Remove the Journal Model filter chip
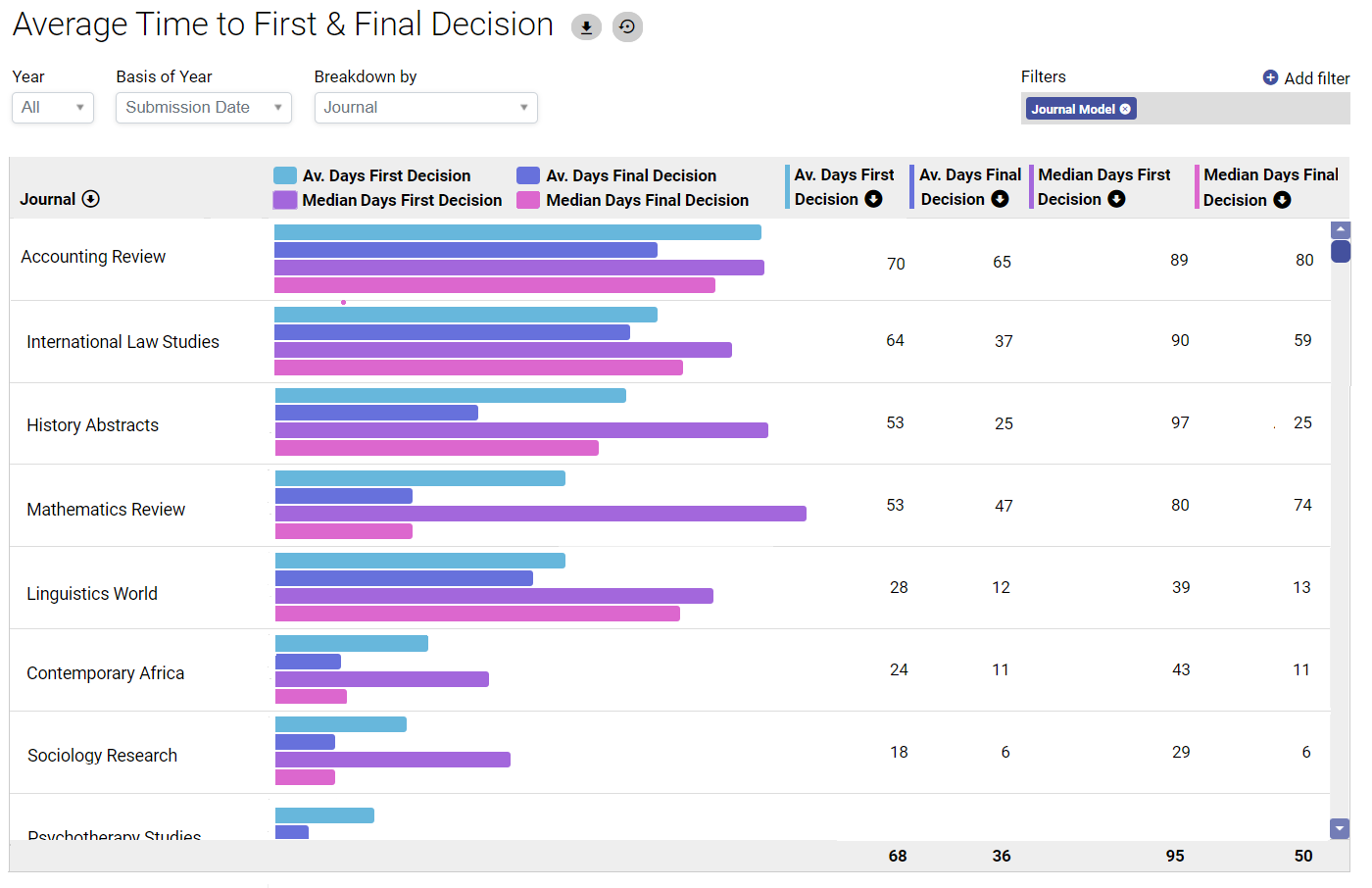The image size is (1372, 888). [x=1125, y=109]
